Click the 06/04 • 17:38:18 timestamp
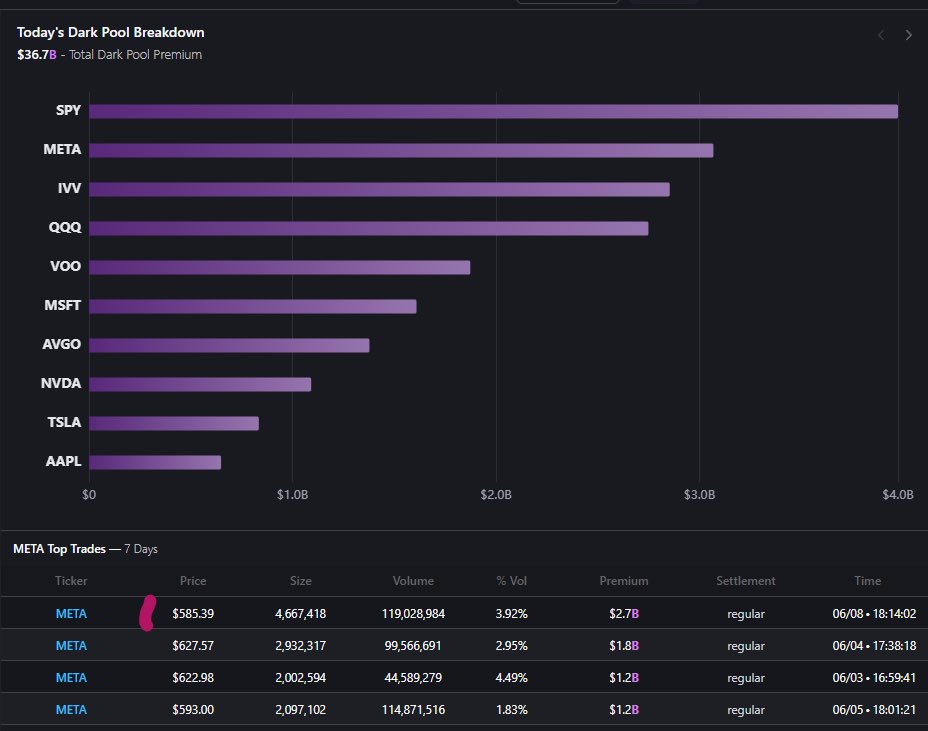Screen dimensions: 928x731 click(x=874, y=646)
